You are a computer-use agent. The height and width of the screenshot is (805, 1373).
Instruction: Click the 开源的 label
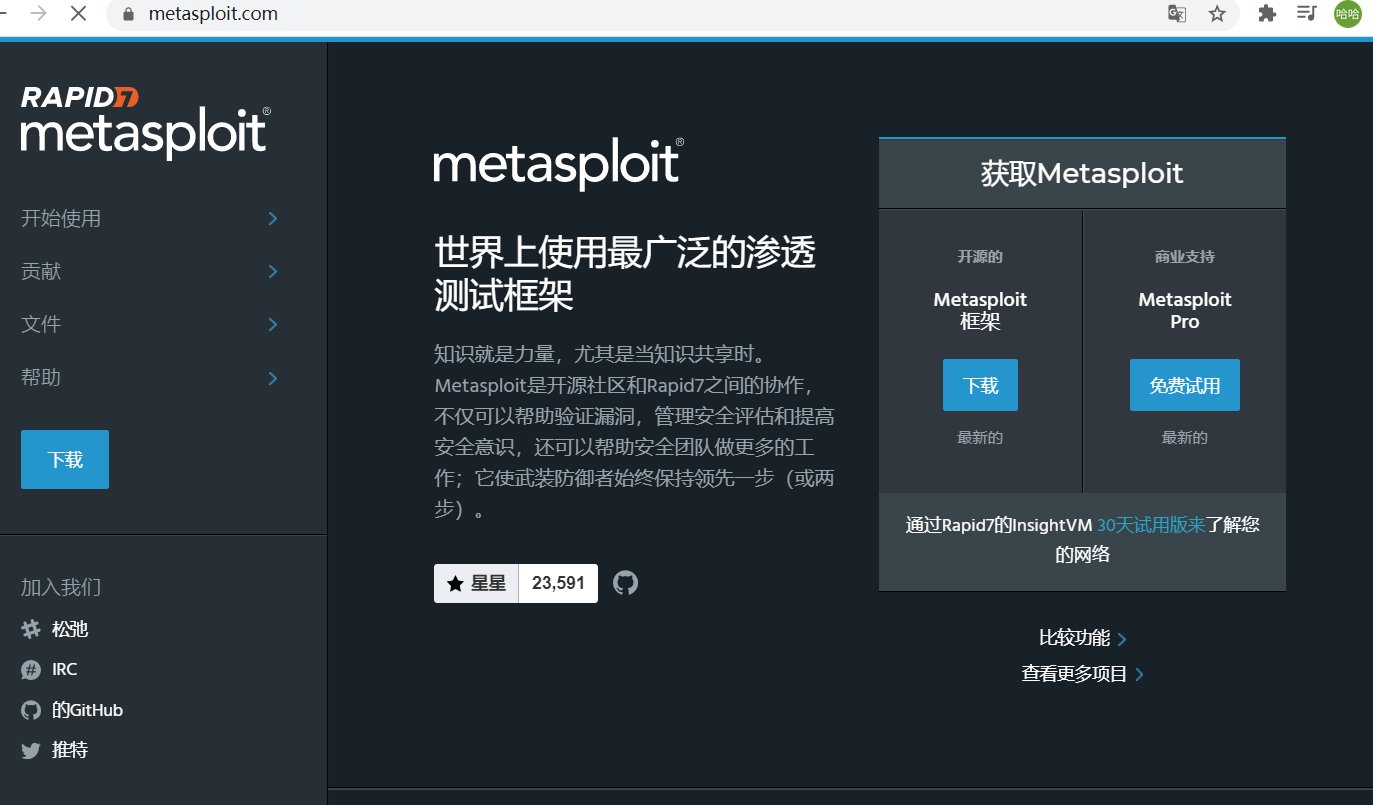click(x=980, y=257)
